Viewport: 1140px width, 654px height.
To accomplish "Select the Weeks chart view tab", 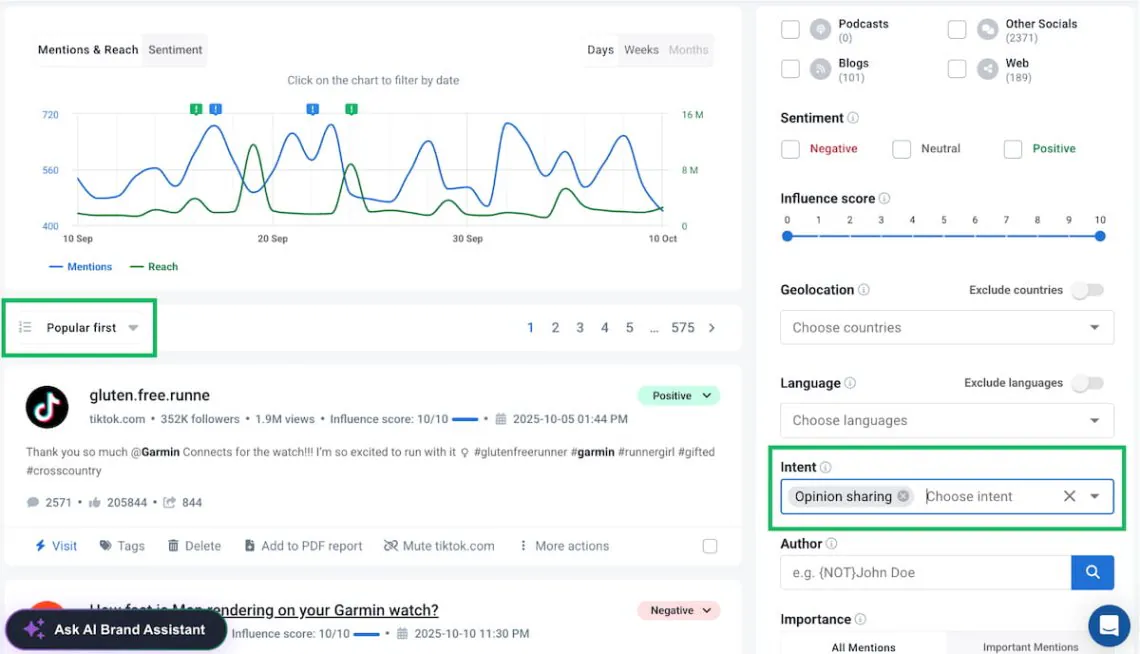I will (x=641, y=50).
